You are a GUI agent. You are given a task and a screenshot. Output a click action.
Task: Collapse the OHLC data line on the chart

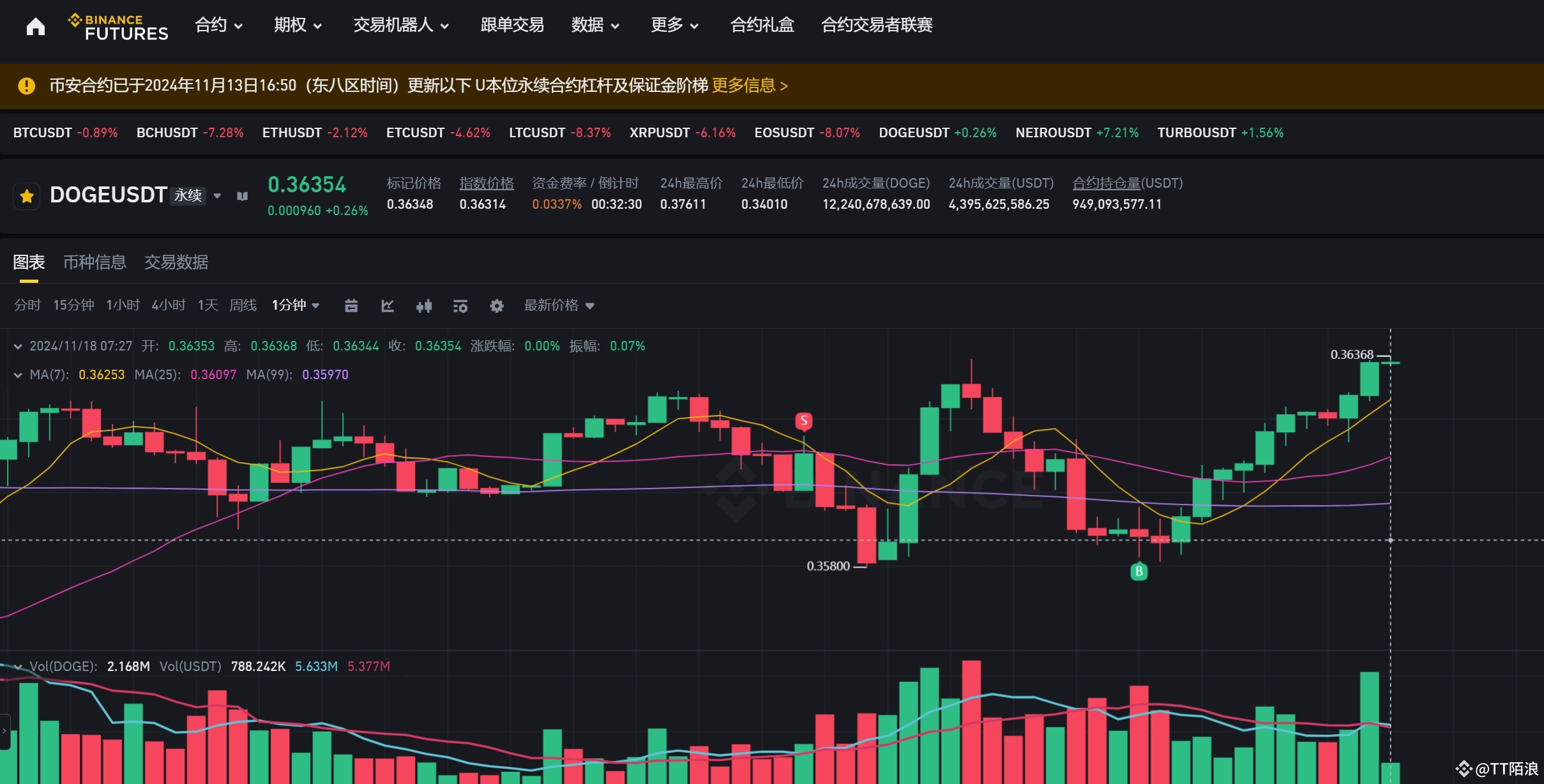point(18,346)
